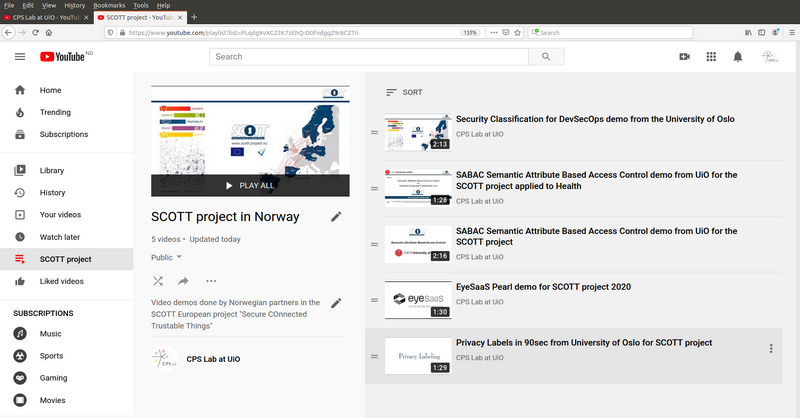Click thumbnail of Security Classification video
The image size is (800, 418).
coord(418,132)
